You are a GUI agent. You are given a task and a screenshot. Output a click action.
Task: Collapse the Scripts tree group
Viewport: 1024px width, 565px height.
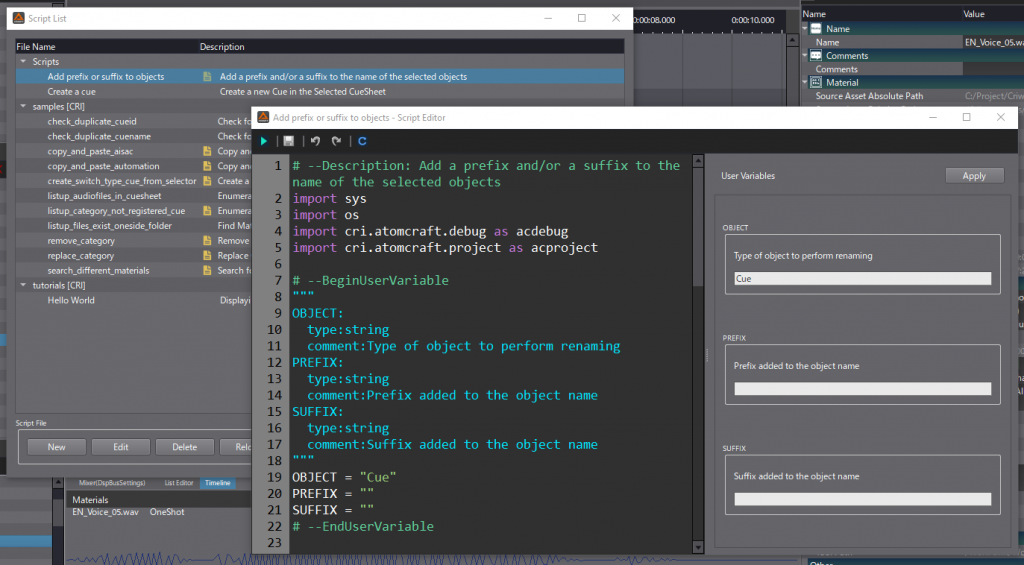click(x=23, y=62)
